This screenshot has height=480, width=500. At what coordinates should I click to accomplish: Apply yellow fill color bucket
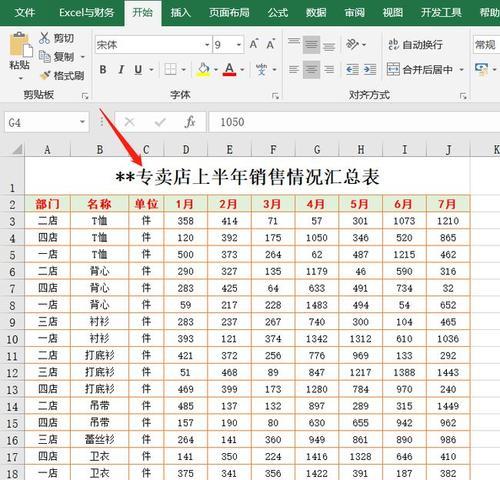click(203, 70)
